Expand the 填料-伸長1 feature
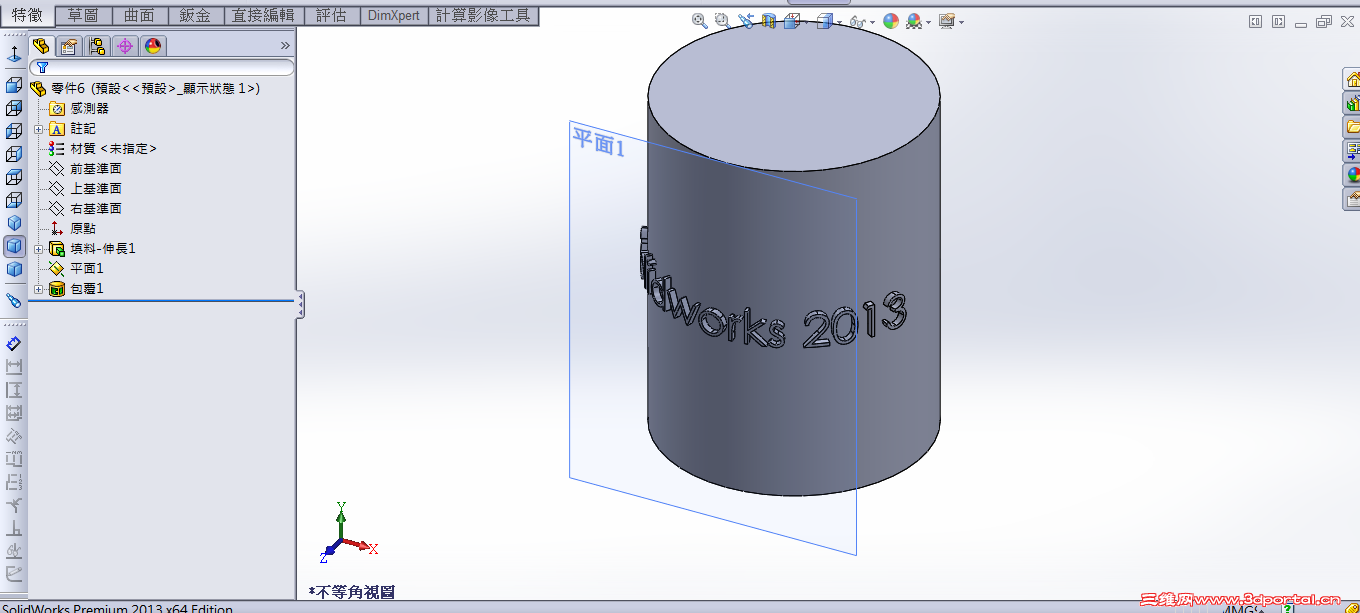 (x=38, y=248)
